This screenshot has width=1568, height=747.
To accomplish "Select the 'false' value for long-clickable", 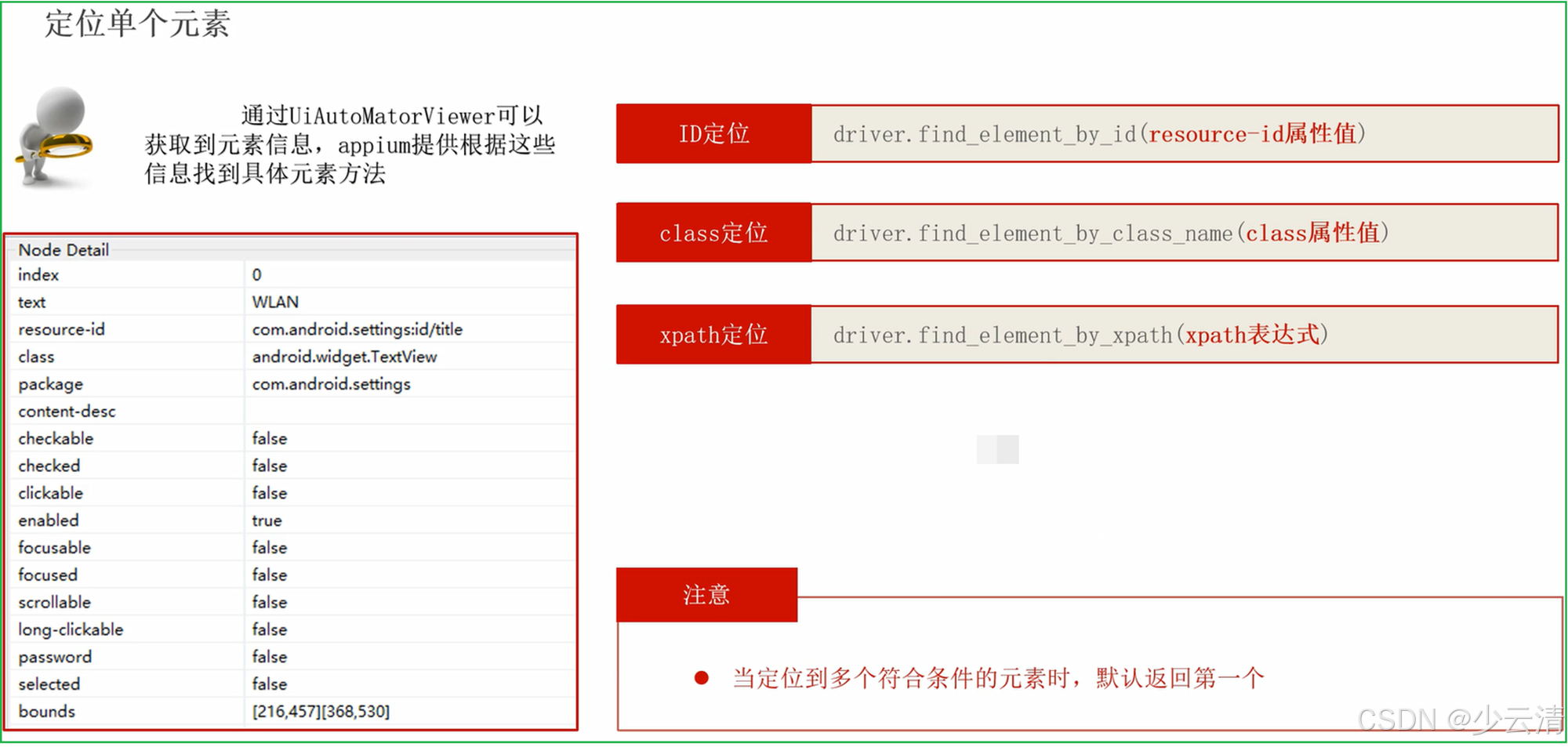I will click(x=270, y=630).
